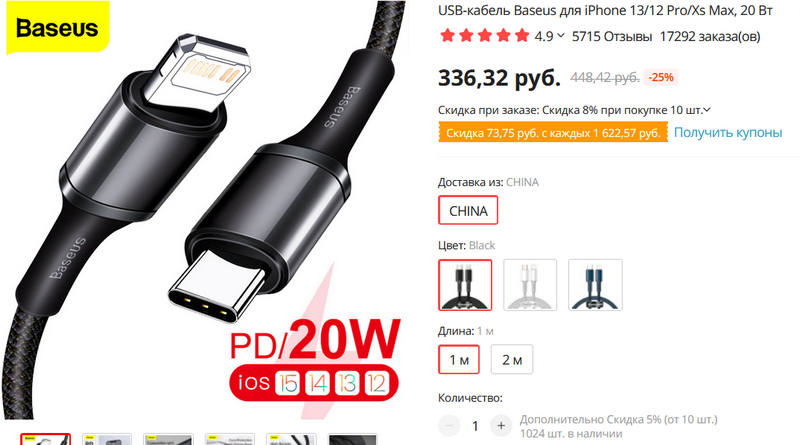Click the plus quantity increase button
This screenshot has height=445, width=800.
pos(501,425)
